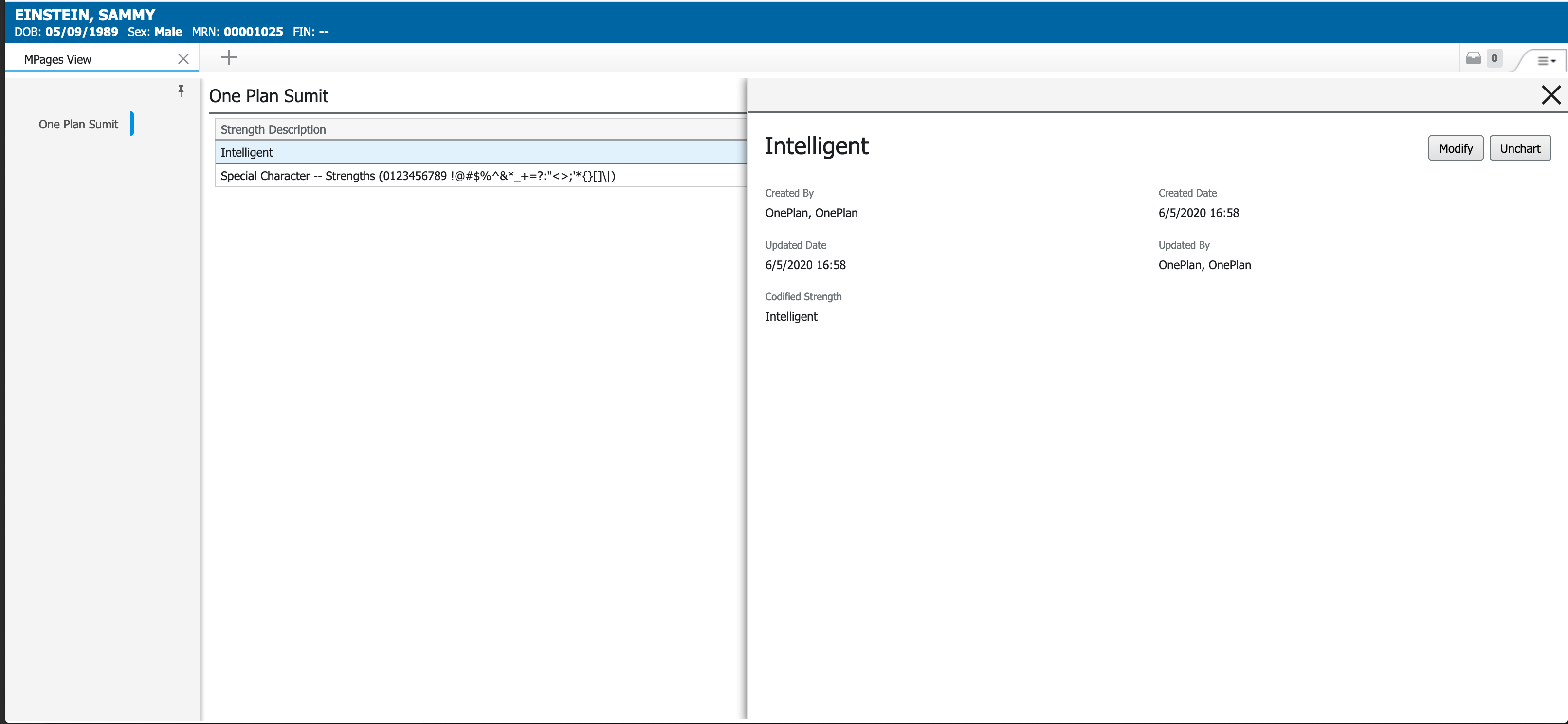Click the MRN number in the banner
Screen dimensions: 1568x724
pyautogui.click(x=252, y=32)
